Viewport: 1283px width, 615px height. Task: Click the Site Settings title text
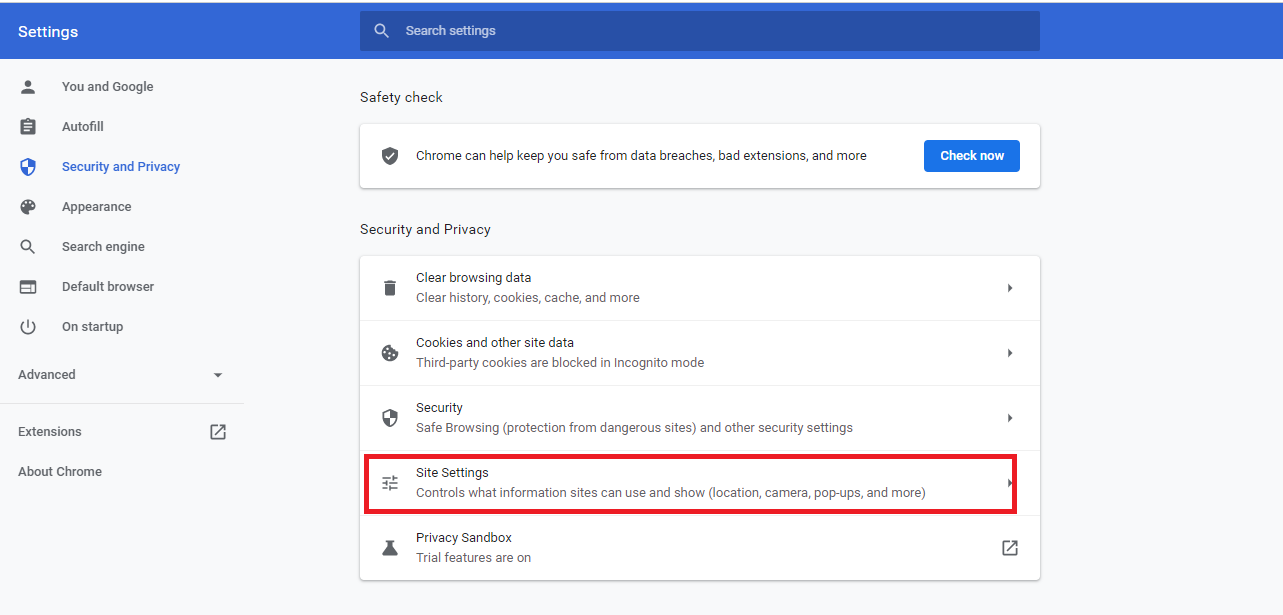(x=452, y=473)
